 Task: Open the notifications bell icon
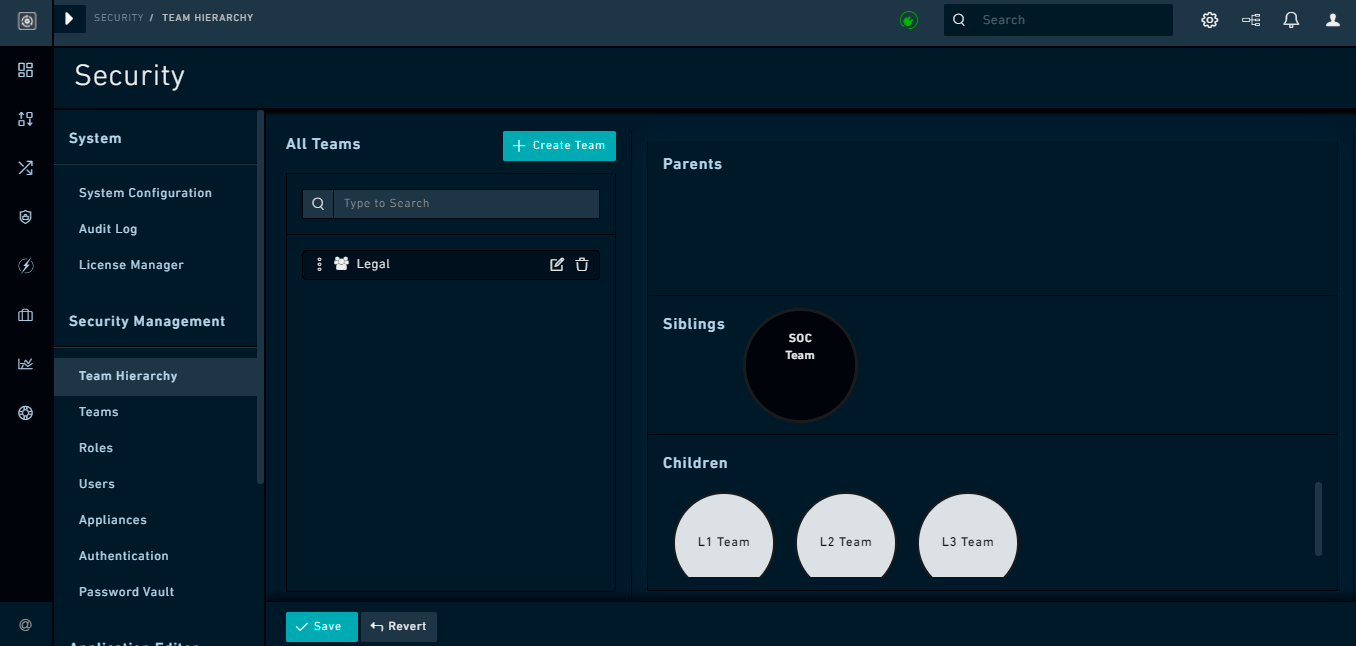click(x=1291, y=20)
